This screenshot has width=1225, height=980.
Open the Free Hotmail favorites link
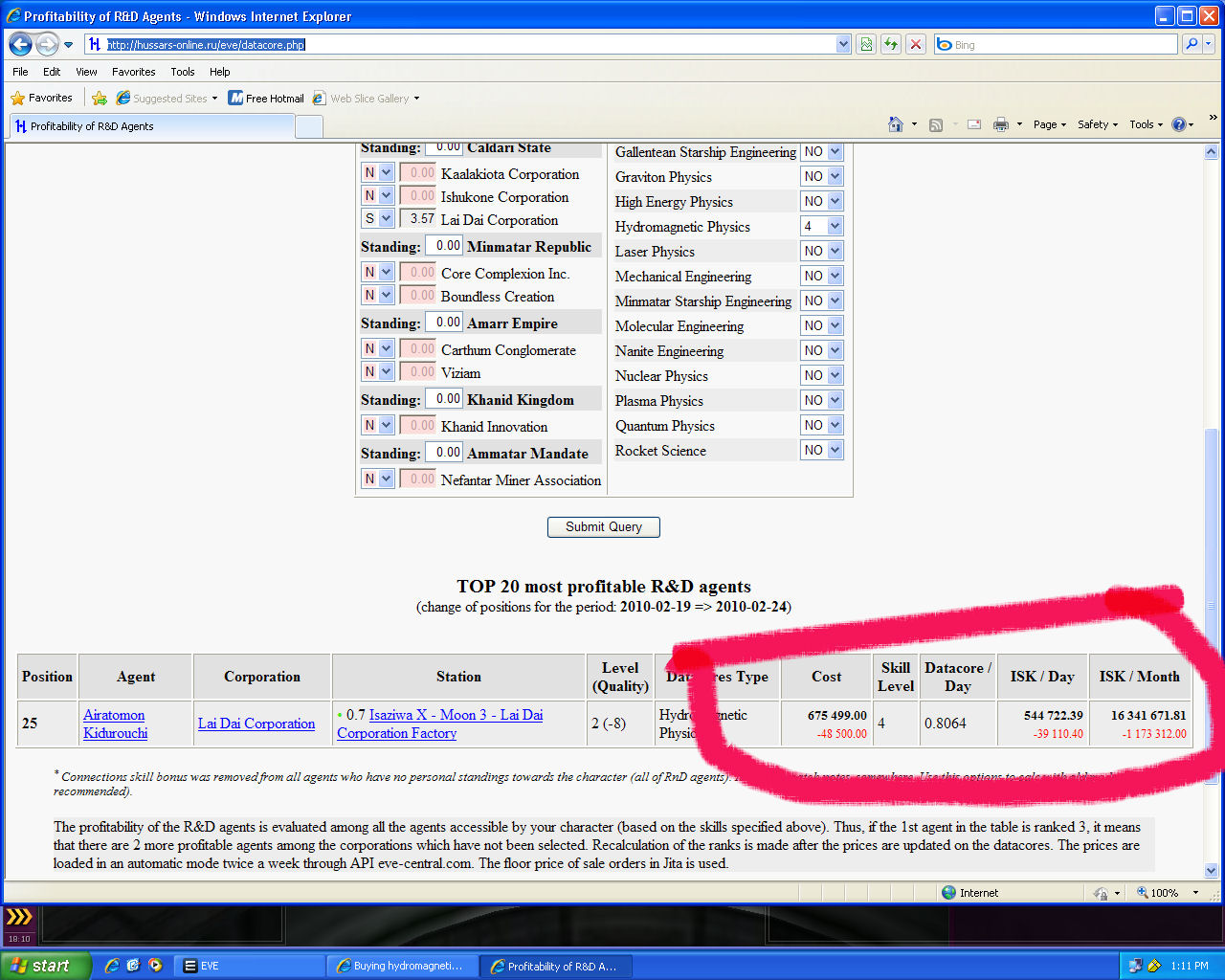coord(266,98)
